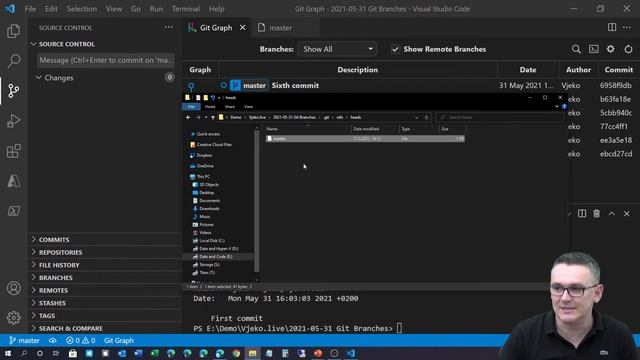Expand the BRANCHES section
Screen dimensions: 640x360
point(56,278)
